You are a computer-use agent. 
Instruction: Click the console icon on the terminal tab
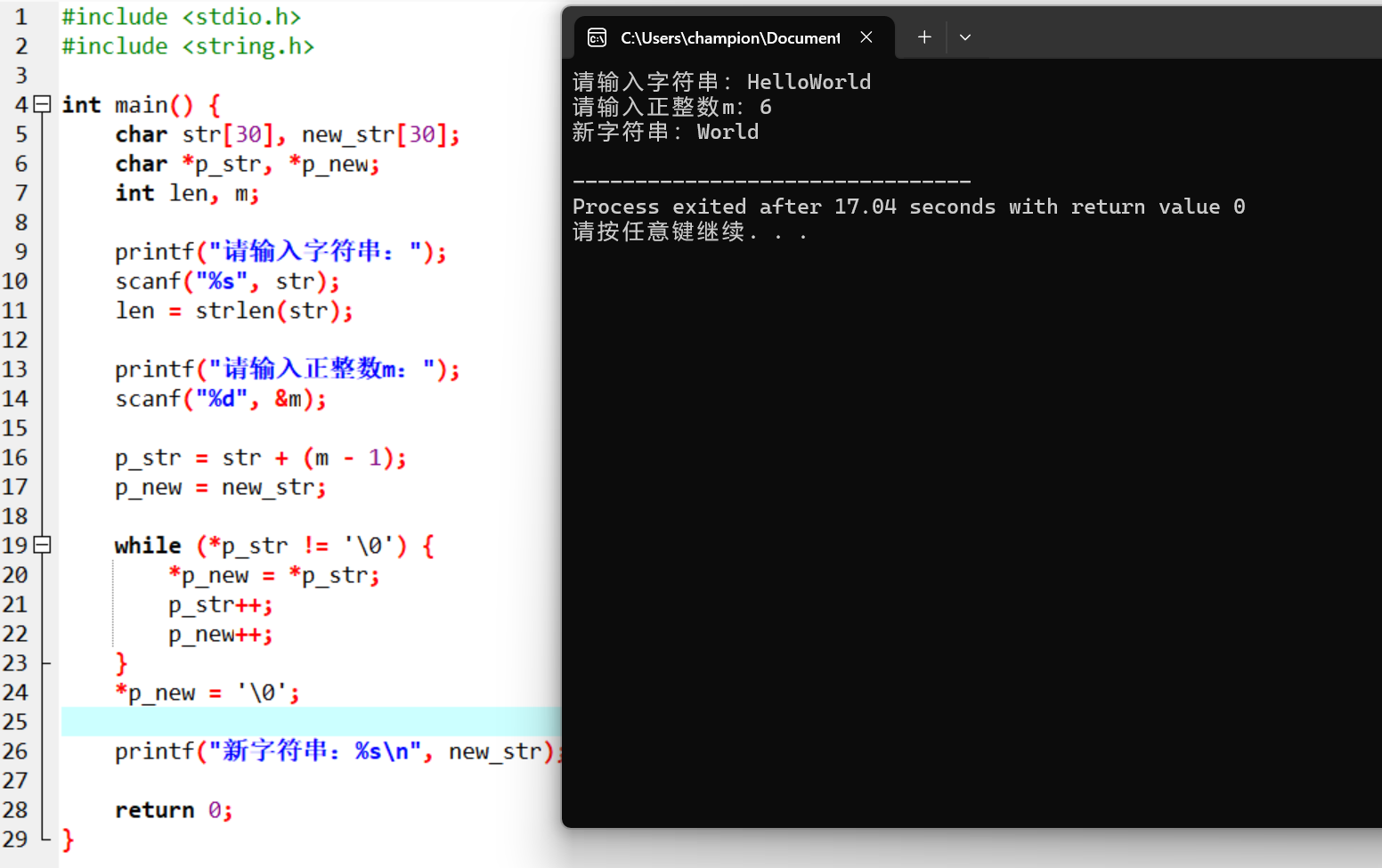598,37
